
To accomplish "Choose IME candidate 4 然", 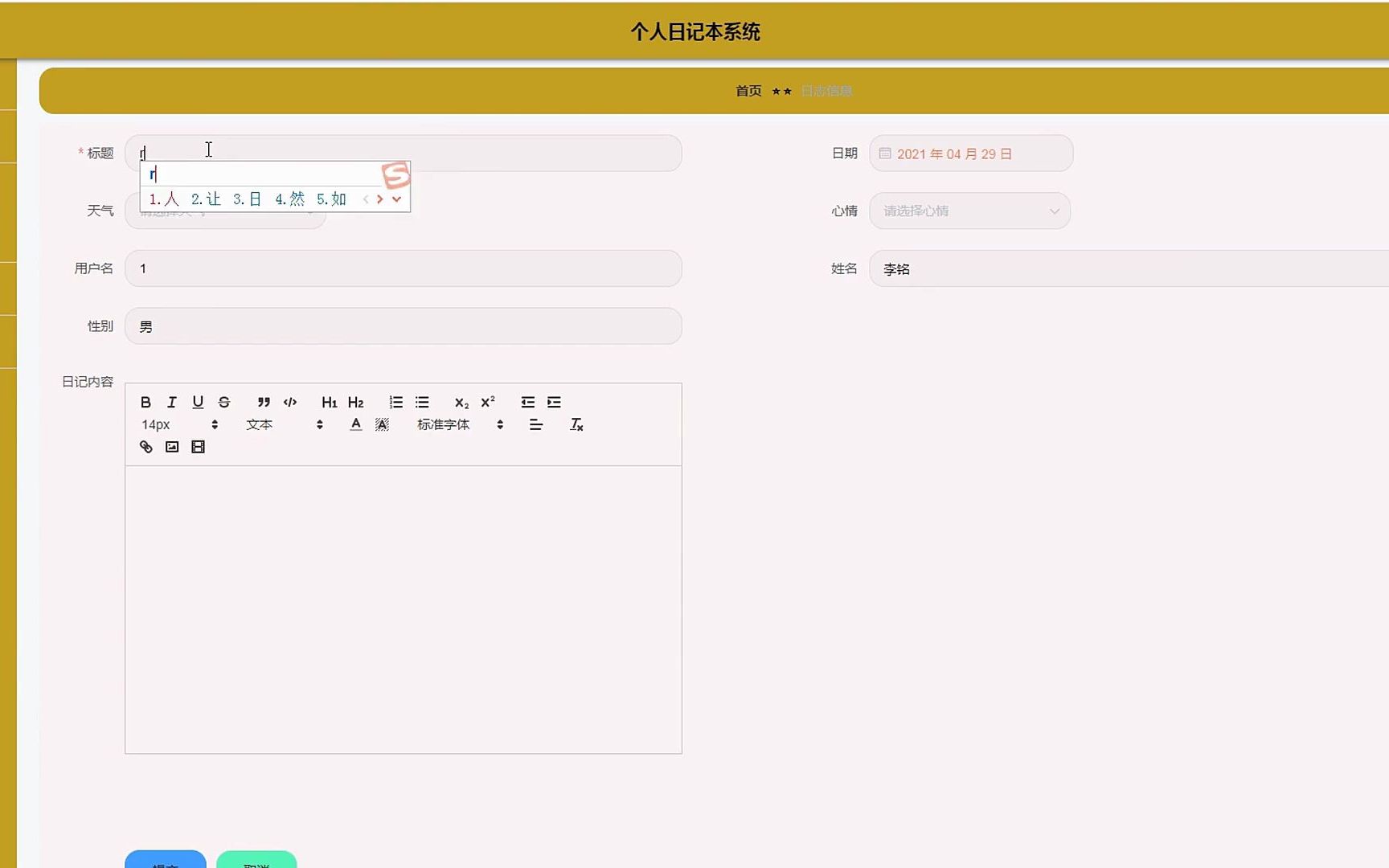I will (289, 199).
